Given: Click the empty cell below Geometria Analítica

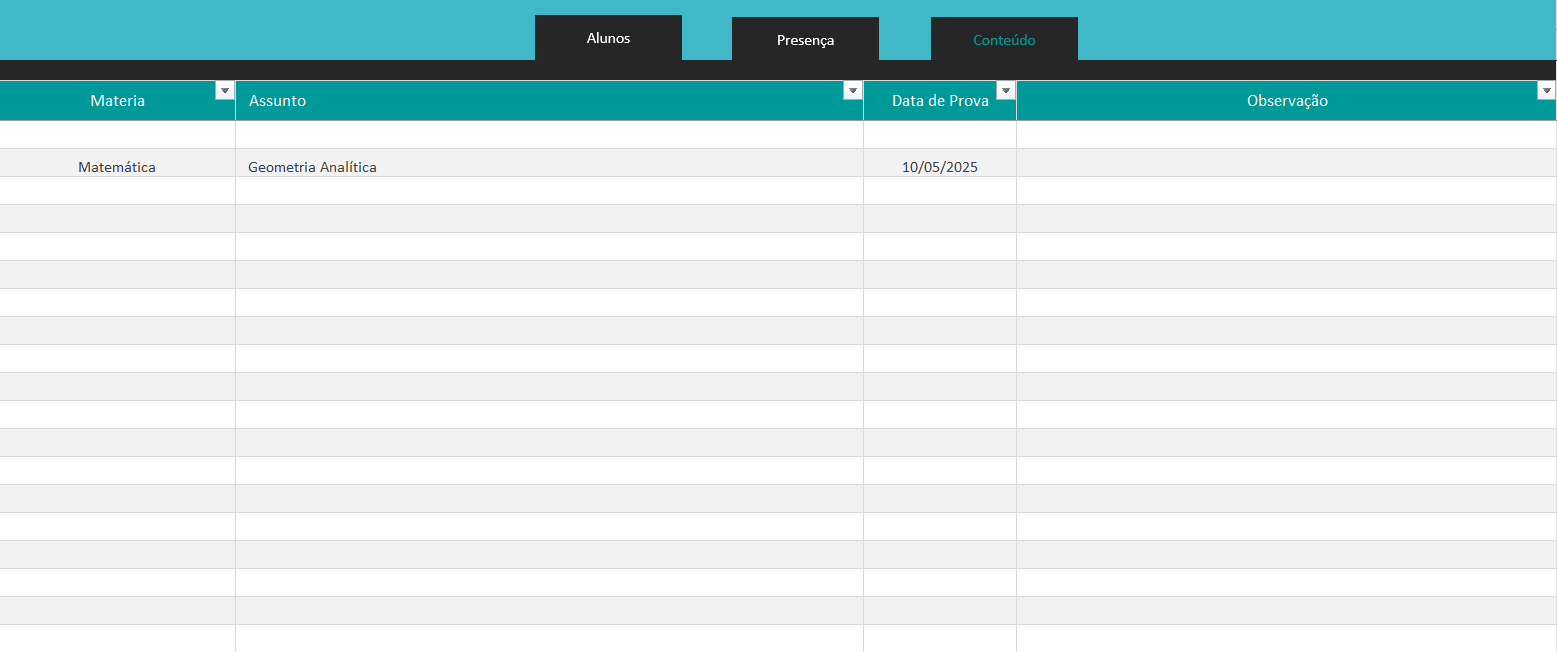Looking at the screenshot, I should 549,191.
